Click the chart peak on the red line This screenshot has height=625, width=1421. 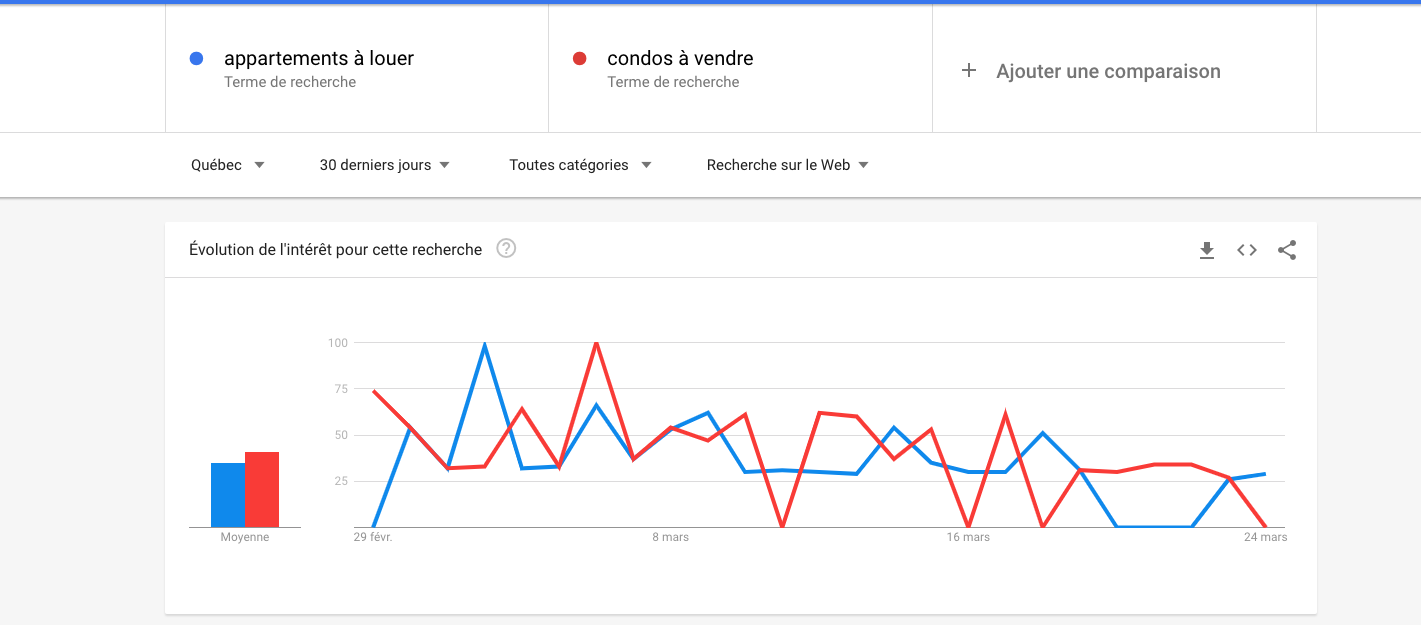coord(597,342)
